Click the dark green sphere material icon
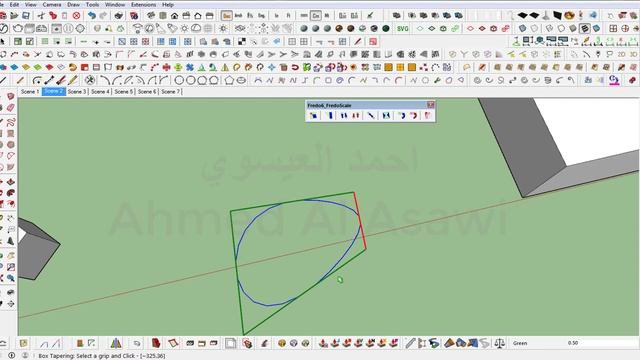 (386, 29)
